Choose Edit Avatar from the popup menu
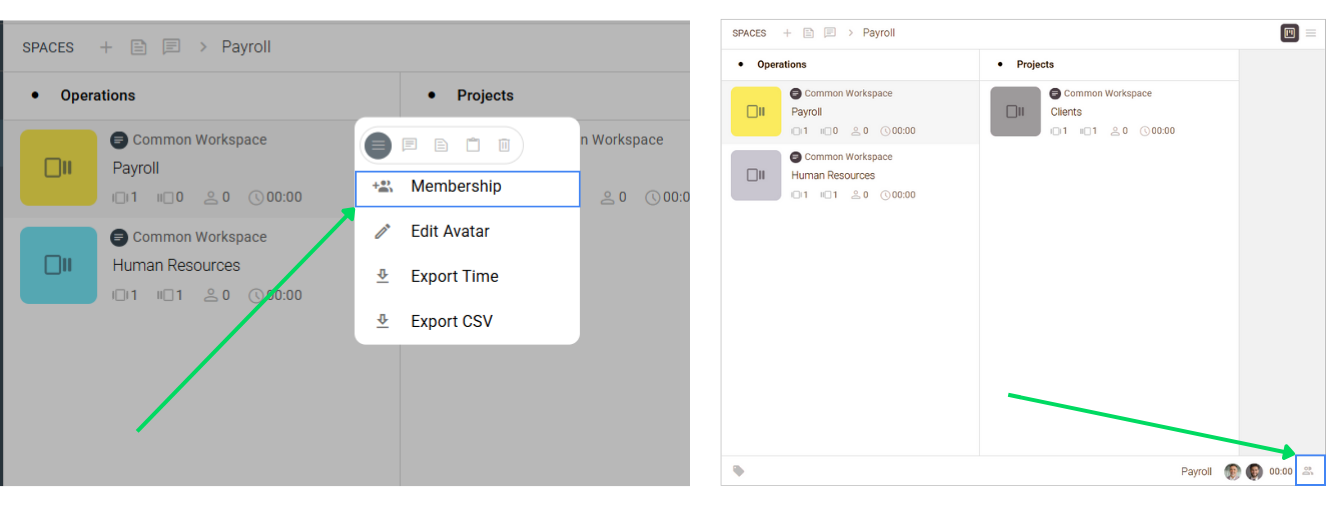1326x510 pixels. 450,232
